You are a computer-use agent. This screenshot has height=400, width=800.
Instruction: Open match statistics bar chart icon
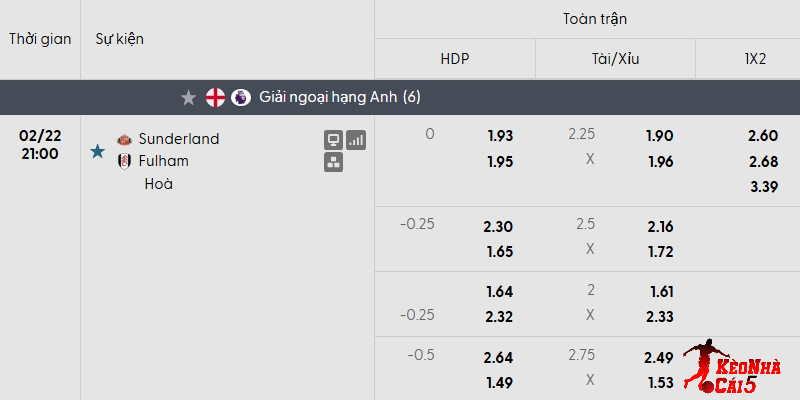356,140
